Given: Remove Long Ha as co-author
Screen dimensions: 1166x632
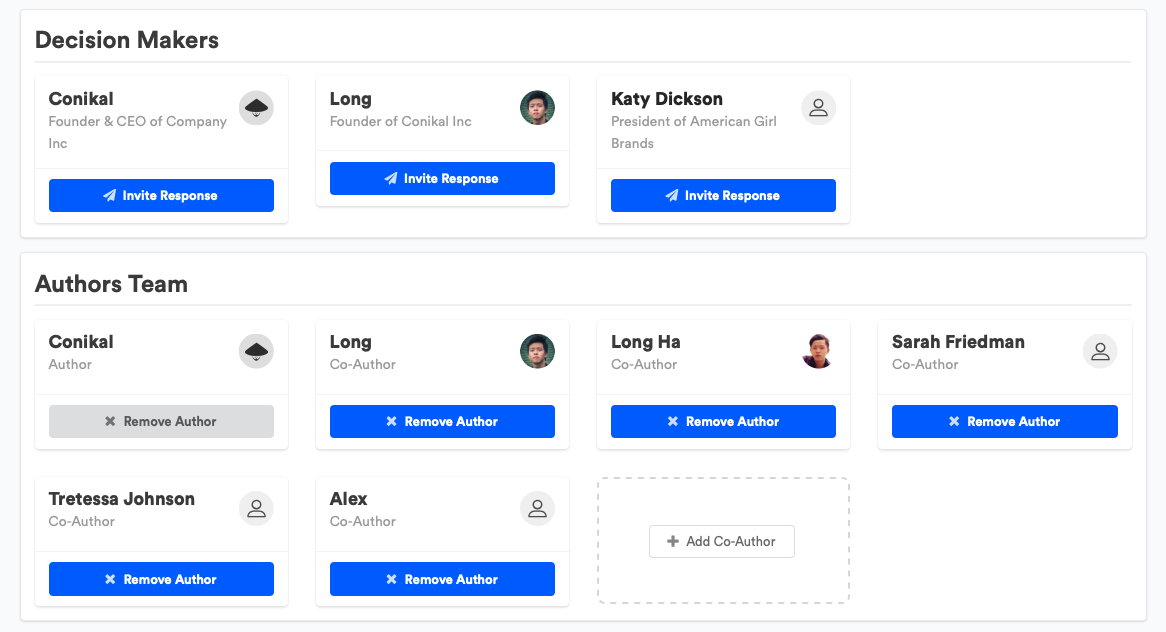Looking at the screenshot, I should point(724,422).
